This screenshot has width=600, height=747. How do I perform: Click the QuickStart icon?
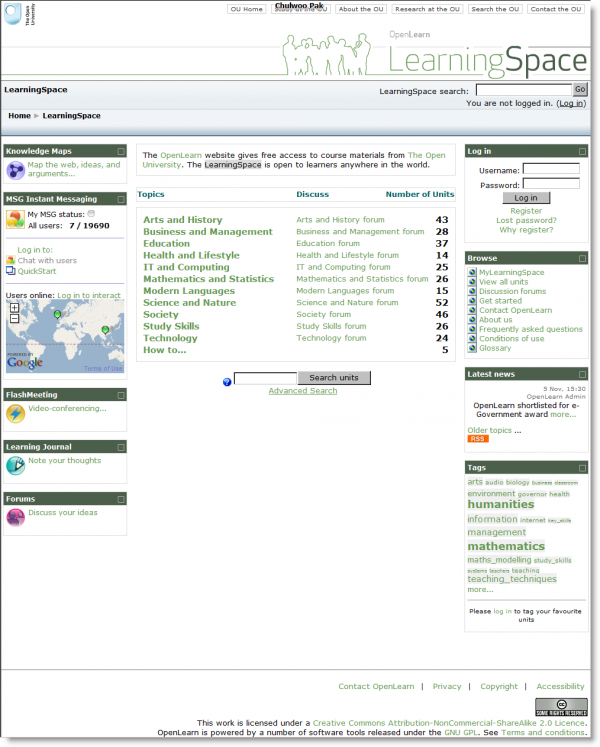point(10,271)
